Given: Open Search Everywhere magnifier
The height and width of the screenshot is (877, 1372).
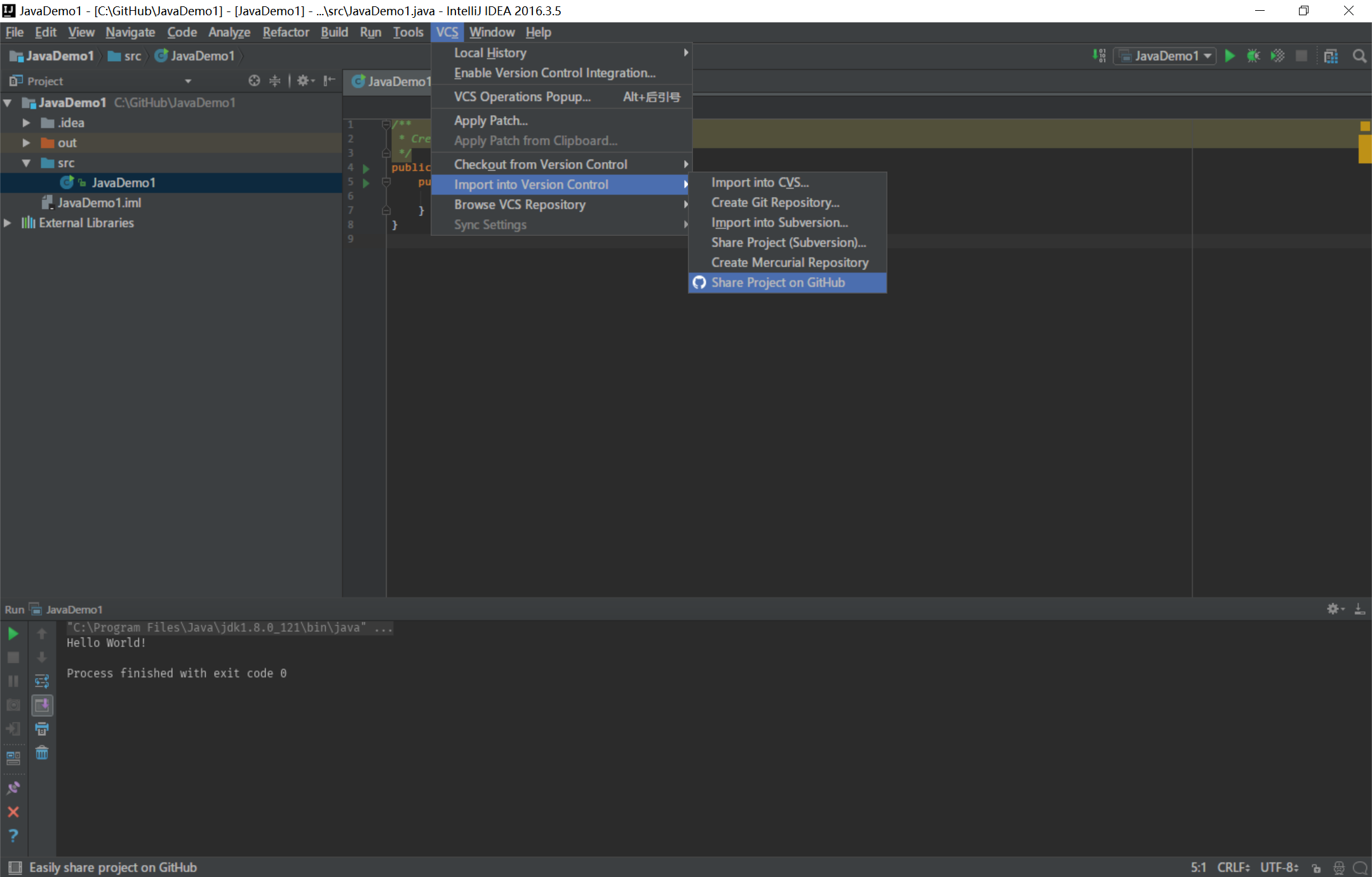Looking at the screenshot, I should pyautogui.click(x=1359, y=56).
